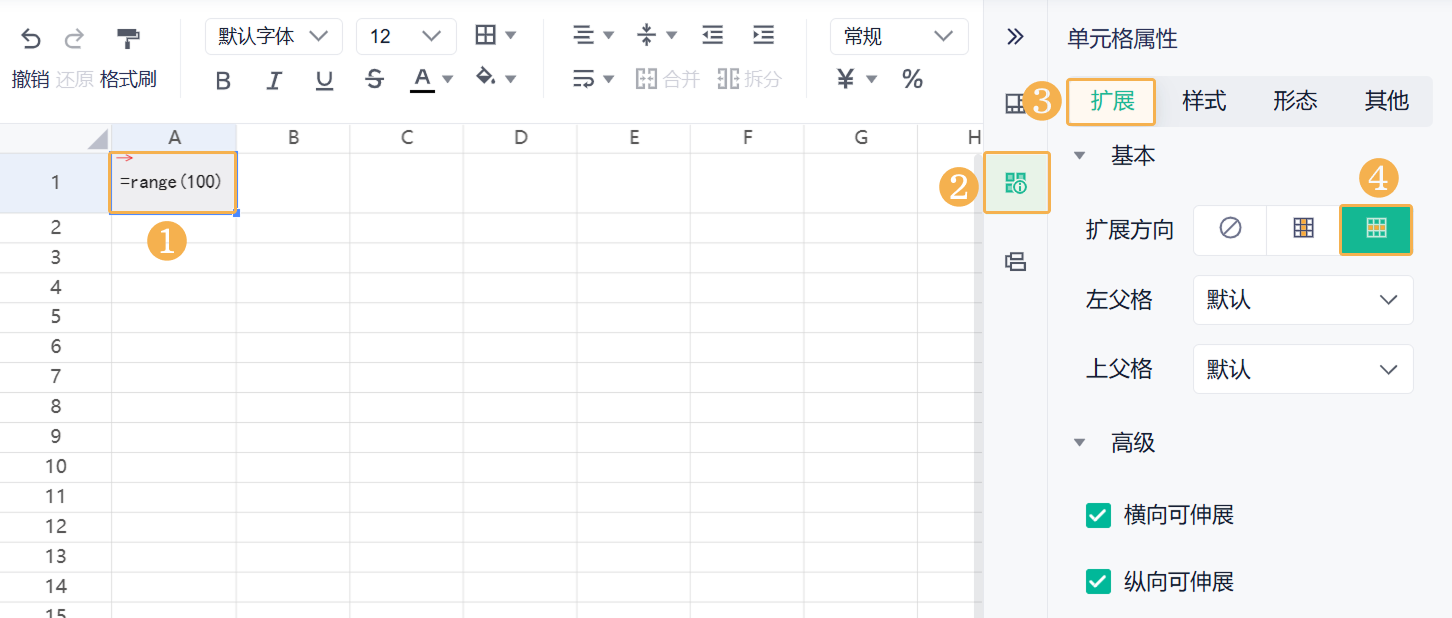This screenshot has height=618, width=1452.
Task: Collapse the 高级 section
Action: [x=1080, y=442]
